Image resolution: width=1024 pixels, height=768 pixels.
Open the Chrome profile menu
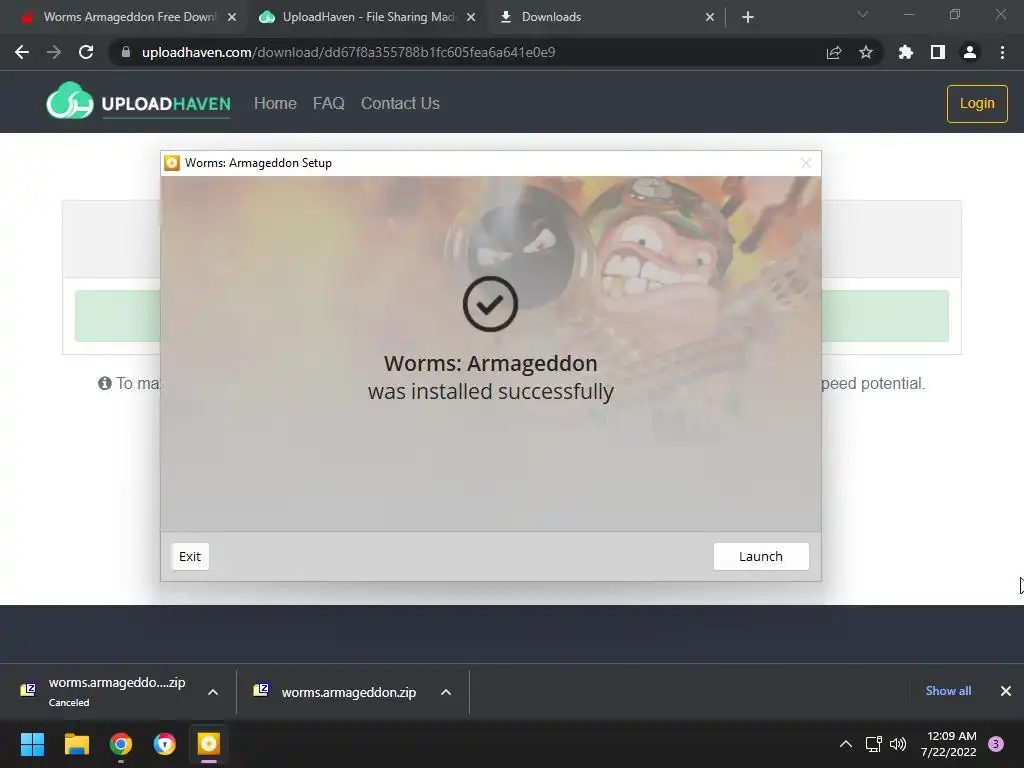[x=970, y=52]
